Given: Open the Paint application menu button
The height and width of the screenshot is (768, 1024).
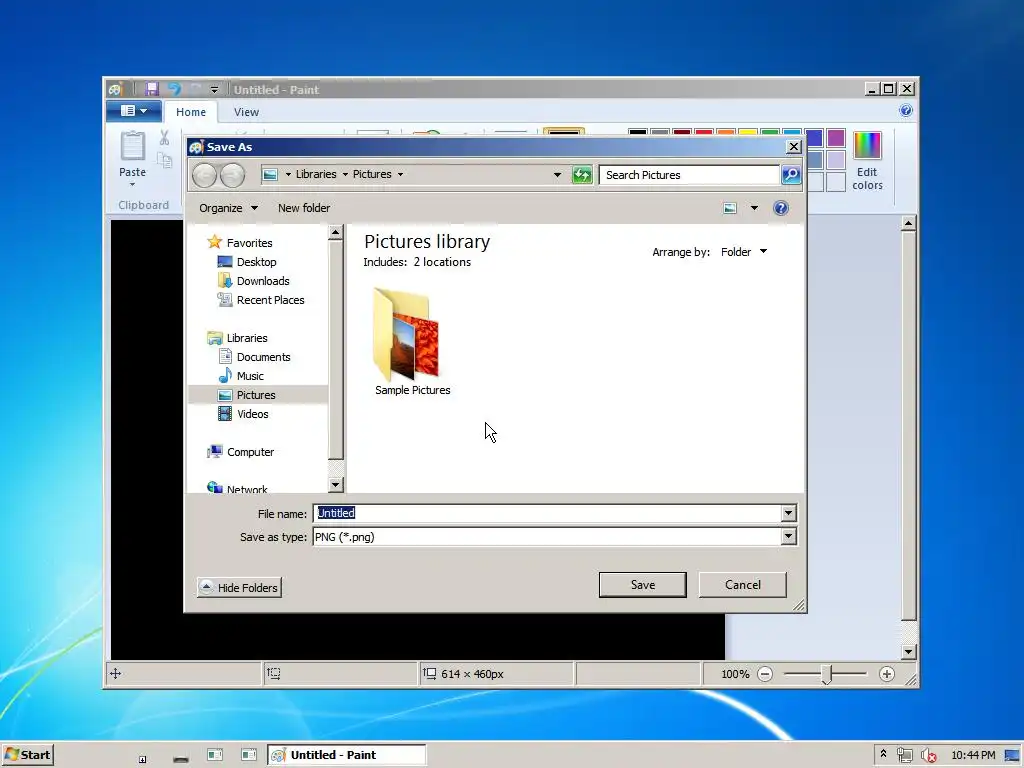Looking at the screenshot, I should point(133,111).
